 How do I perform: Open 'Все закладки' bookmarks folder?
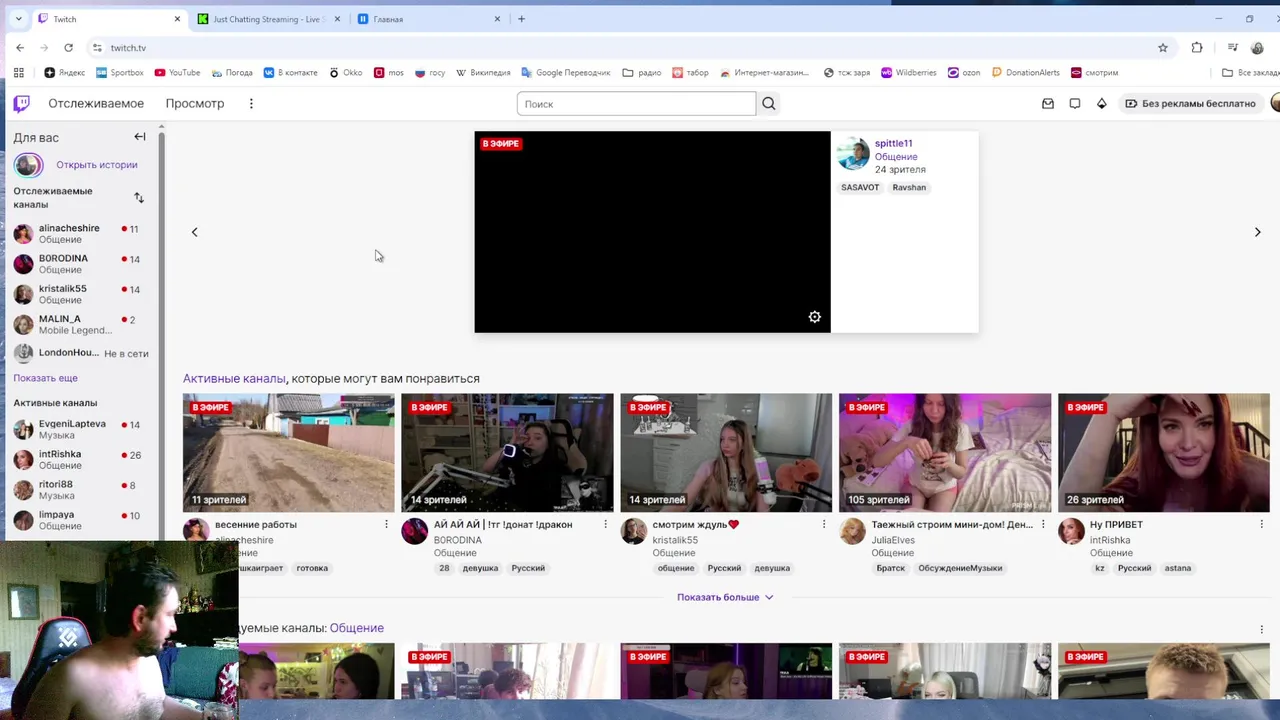point(1250,72)
